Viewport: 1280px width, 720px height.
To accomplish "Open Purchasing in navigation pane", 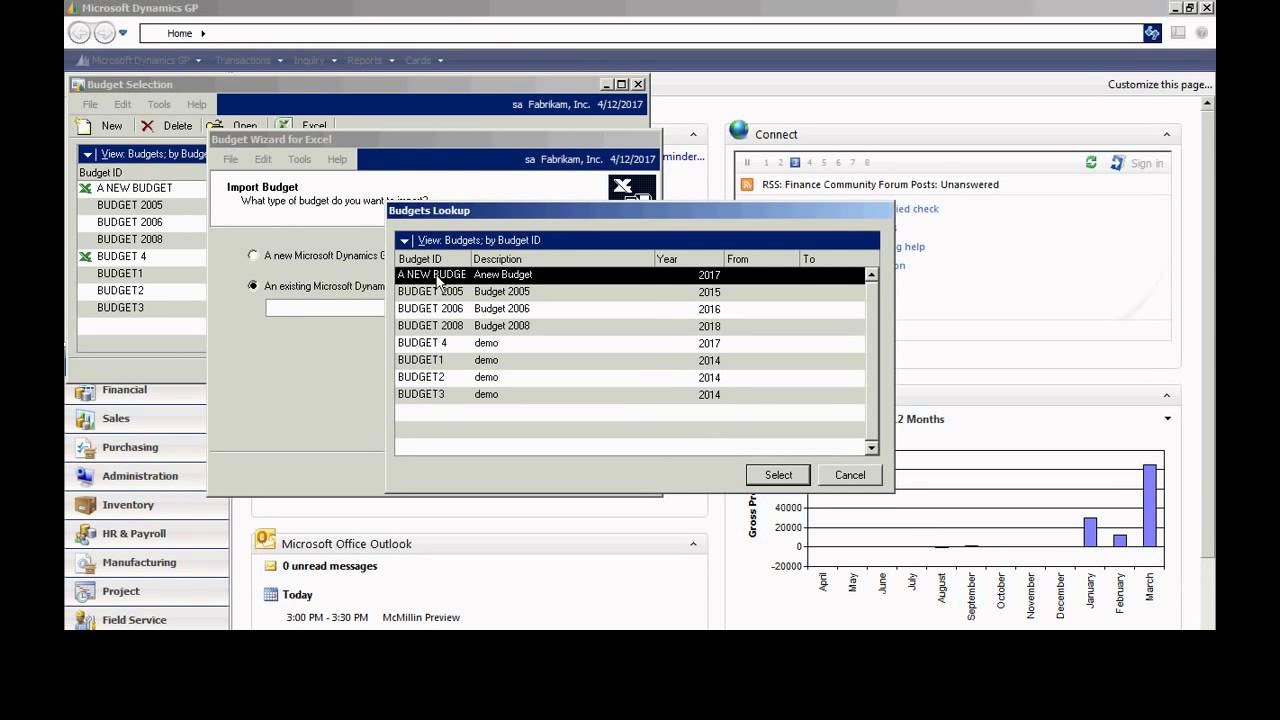I will pyautogui.click(x=137, y=447).
